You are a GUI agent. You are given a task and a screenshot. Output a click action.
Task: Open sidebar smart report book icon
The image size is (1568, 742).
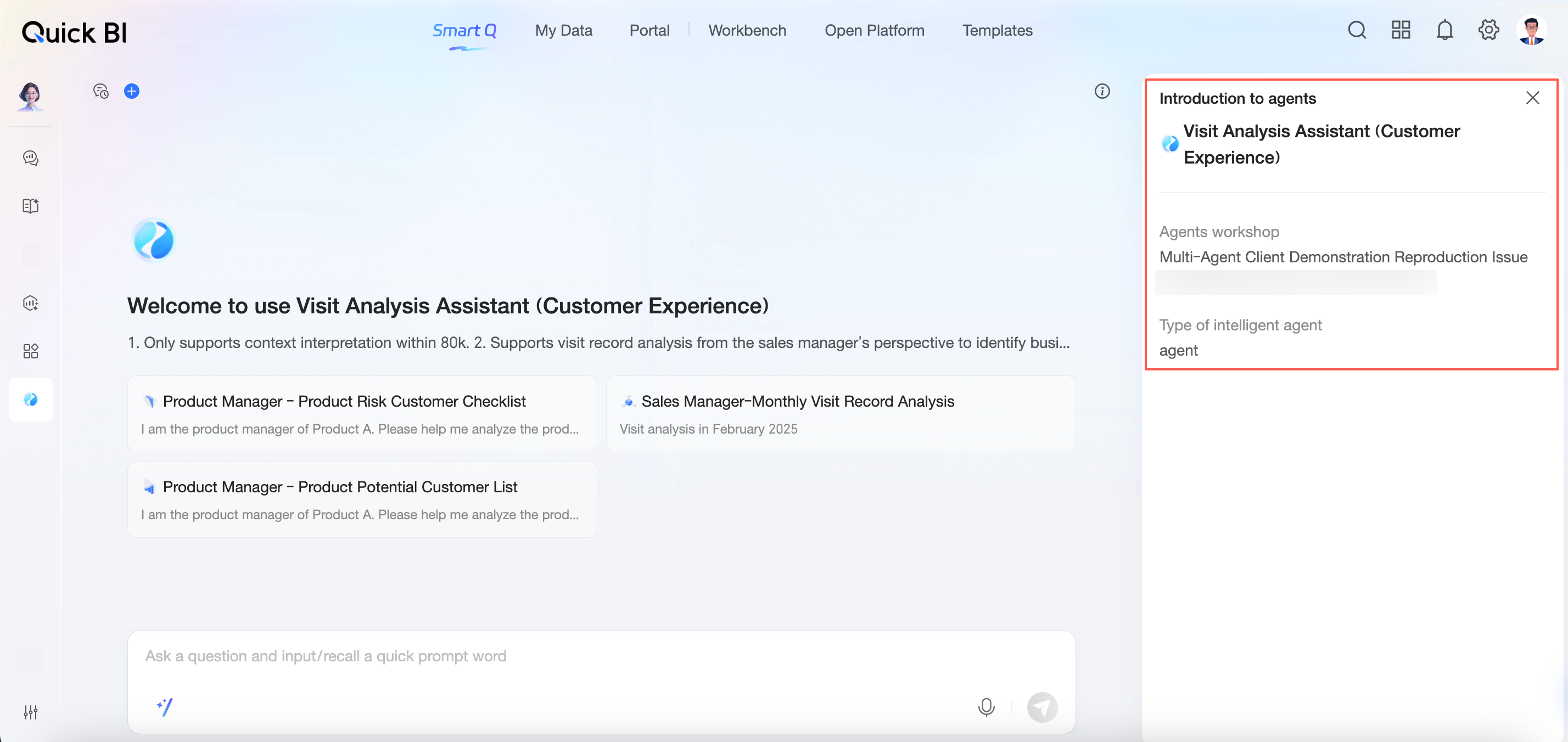click(x=30, y=206)
